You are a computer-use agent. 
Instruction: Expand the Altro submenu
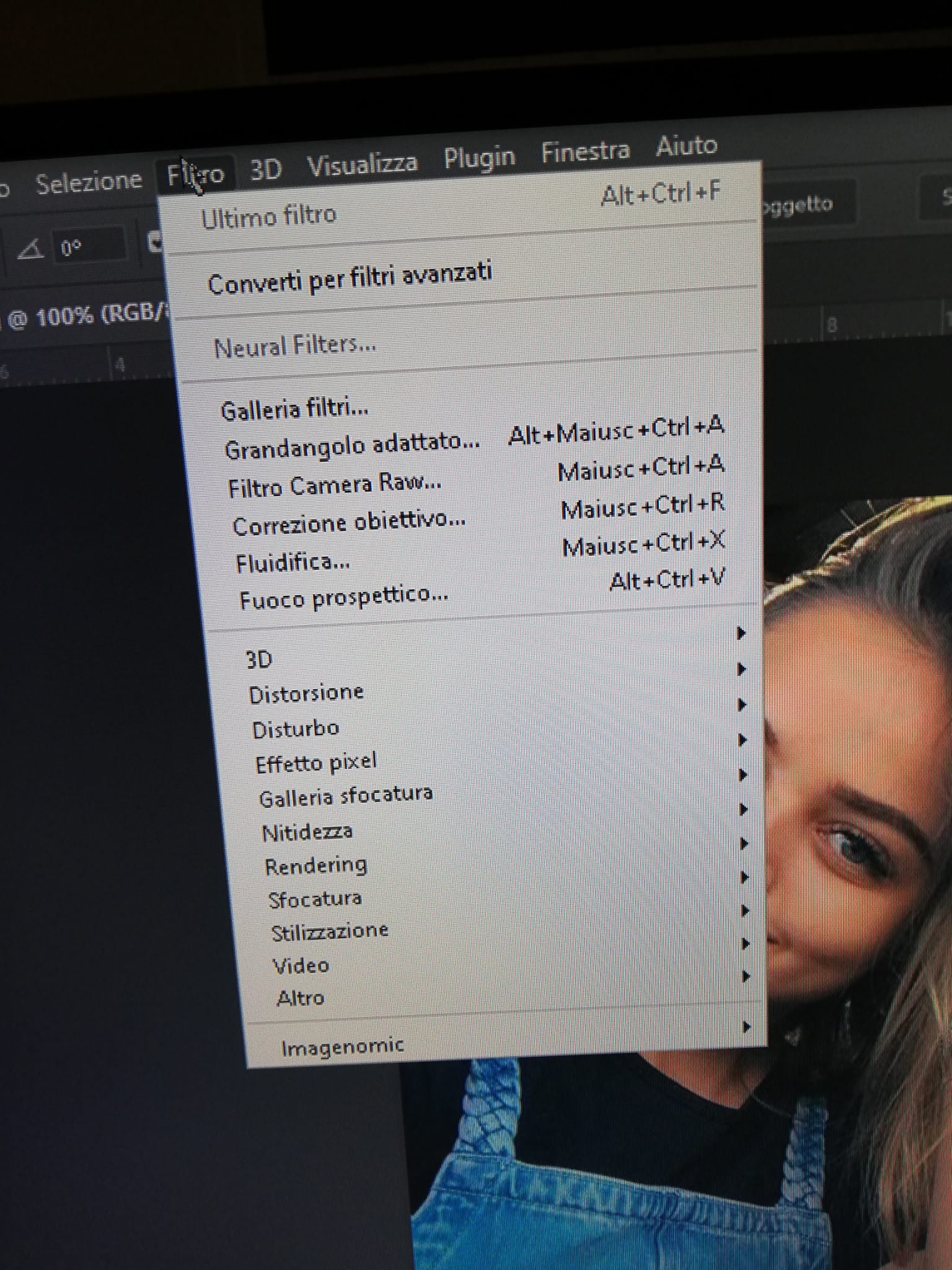514,987
